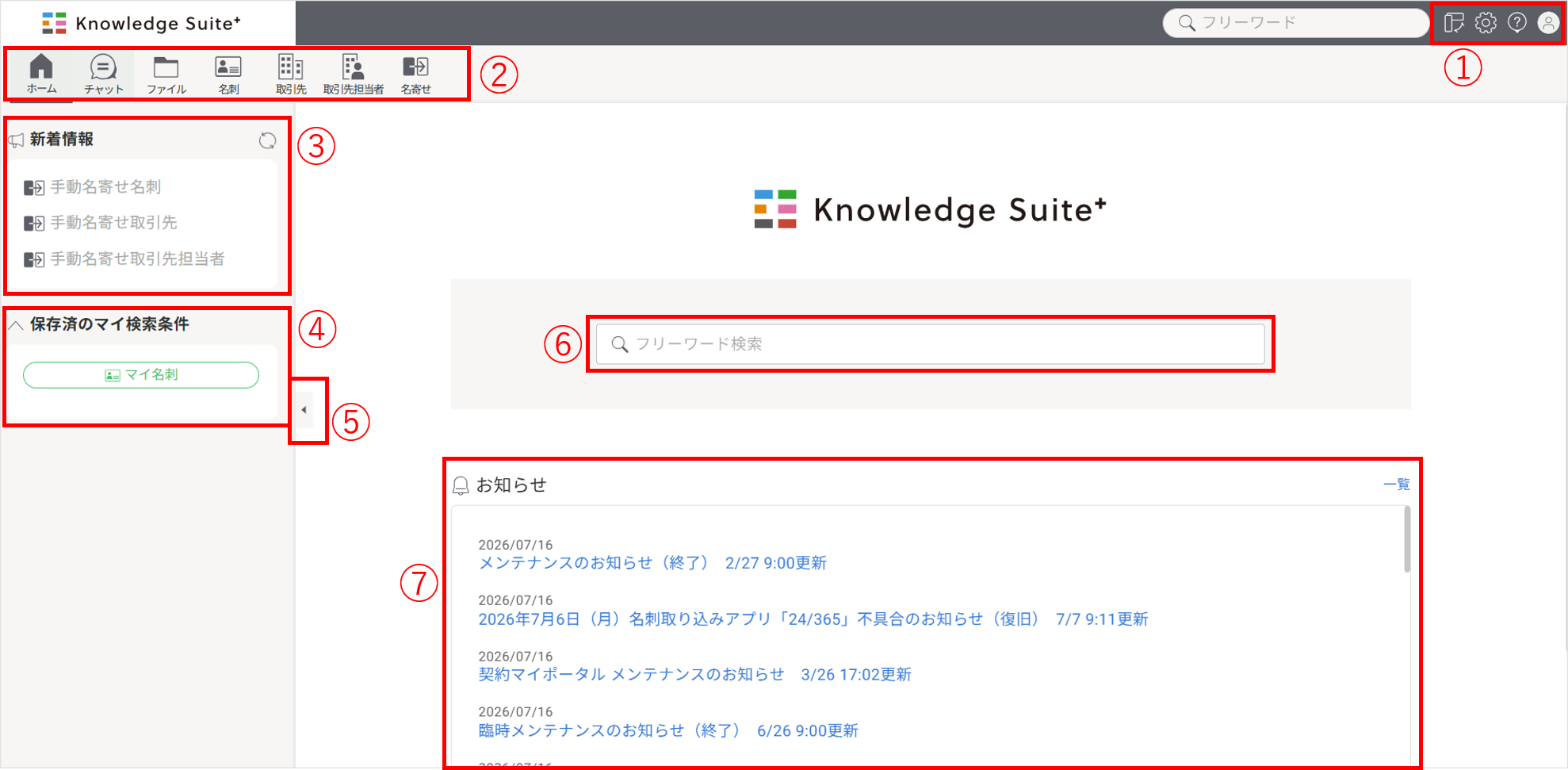The height and width of the screenshot is (770, 1568).
Task: Open the user account avatar icon
Action: tap(1547, 23)
